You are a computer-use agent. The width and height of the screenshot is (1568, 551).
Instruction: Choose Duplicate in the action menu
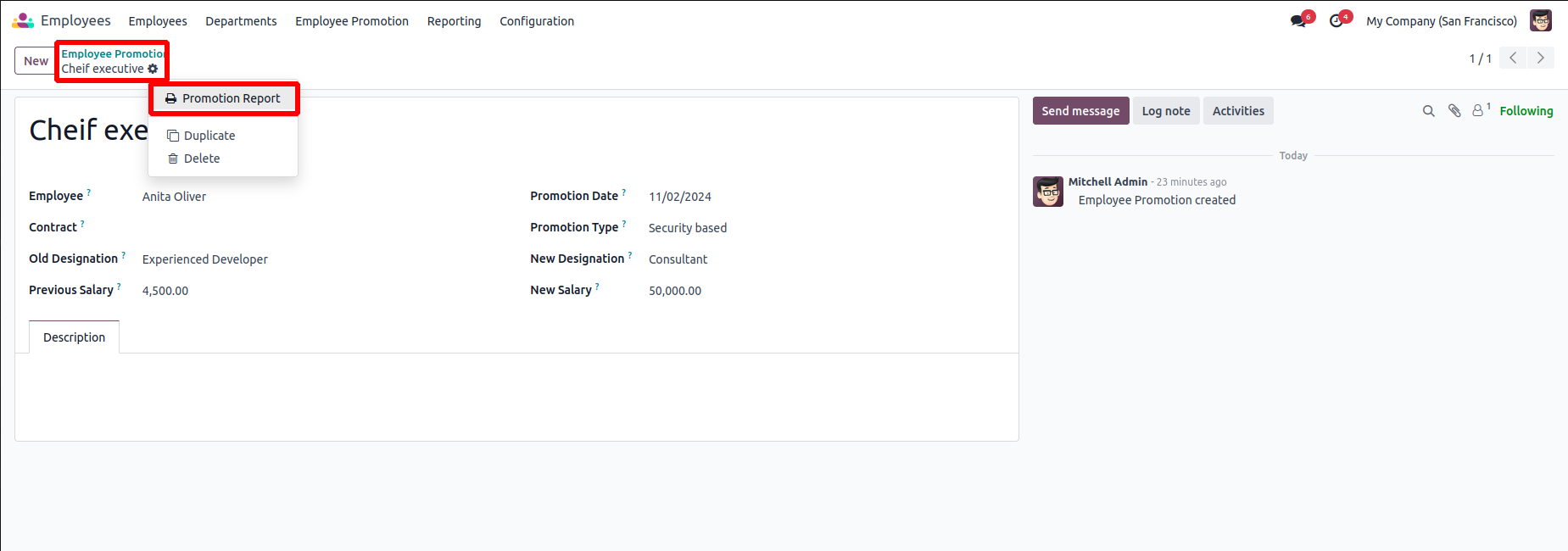(209, 136)
